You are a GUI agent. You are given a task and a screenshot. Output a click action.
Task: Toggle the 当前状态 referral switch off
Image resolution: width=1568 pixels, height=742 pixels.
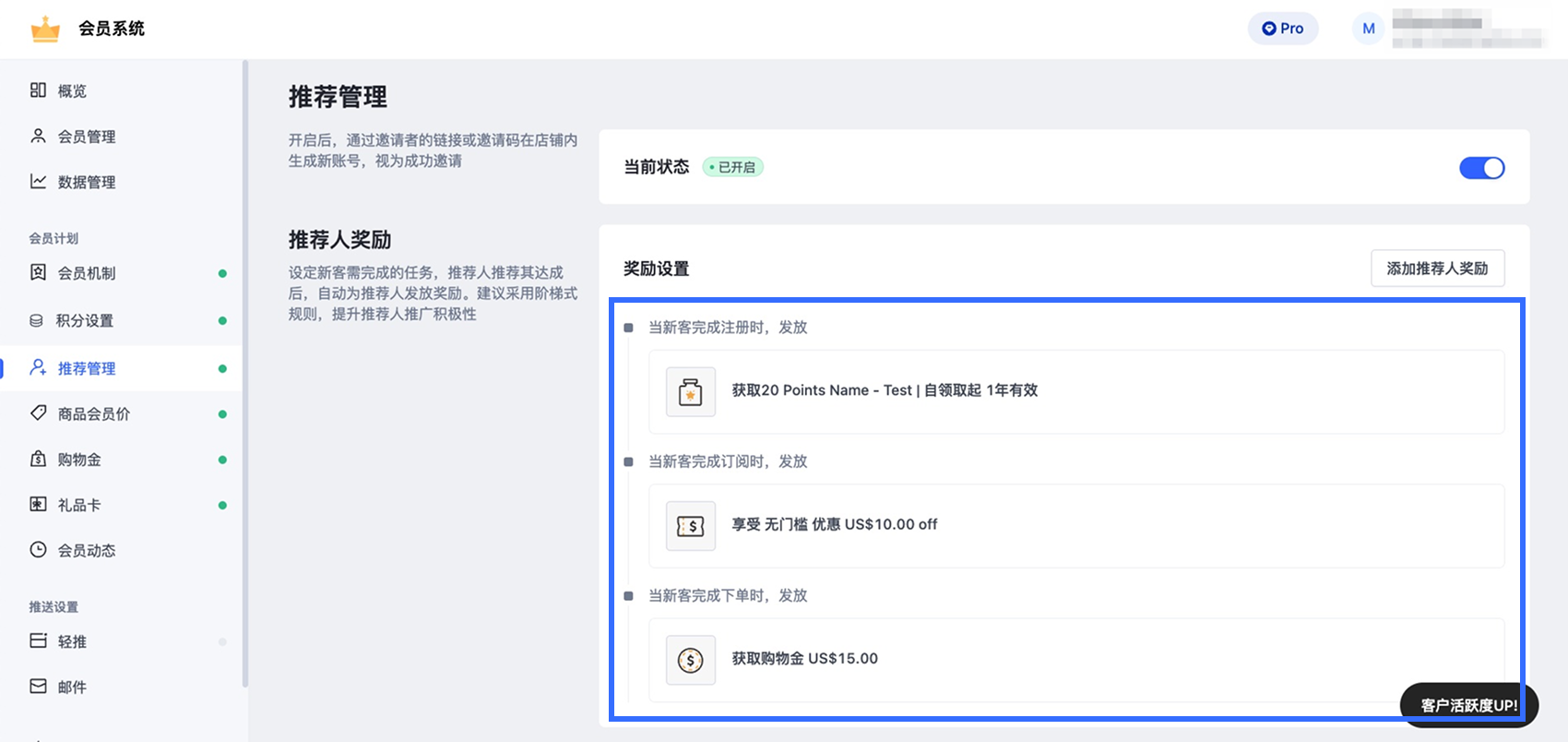tap(1481, 168)
